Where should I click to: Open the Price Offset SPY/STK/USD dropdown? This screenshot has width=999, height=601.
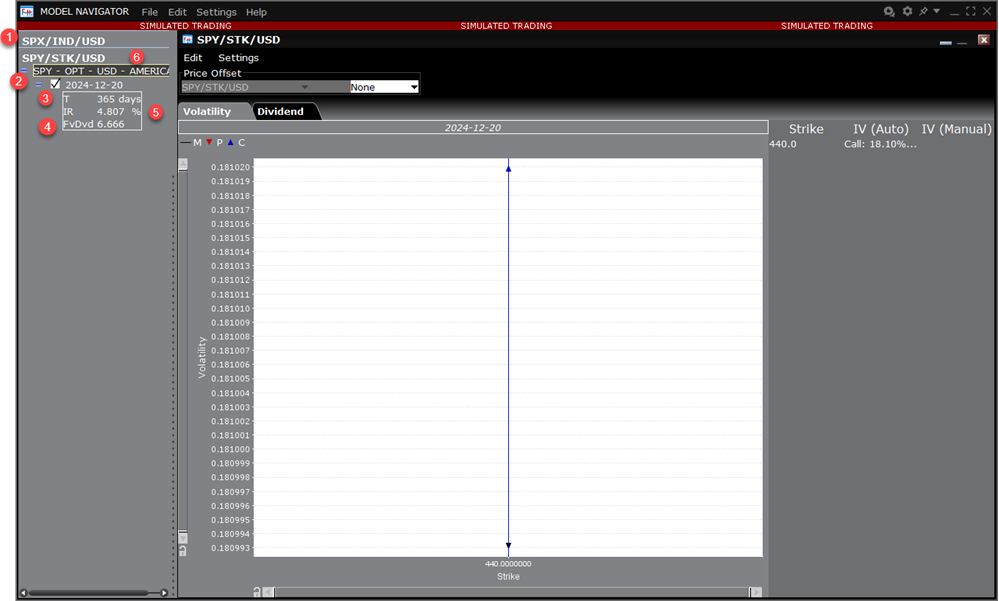[x=265, y=87]
